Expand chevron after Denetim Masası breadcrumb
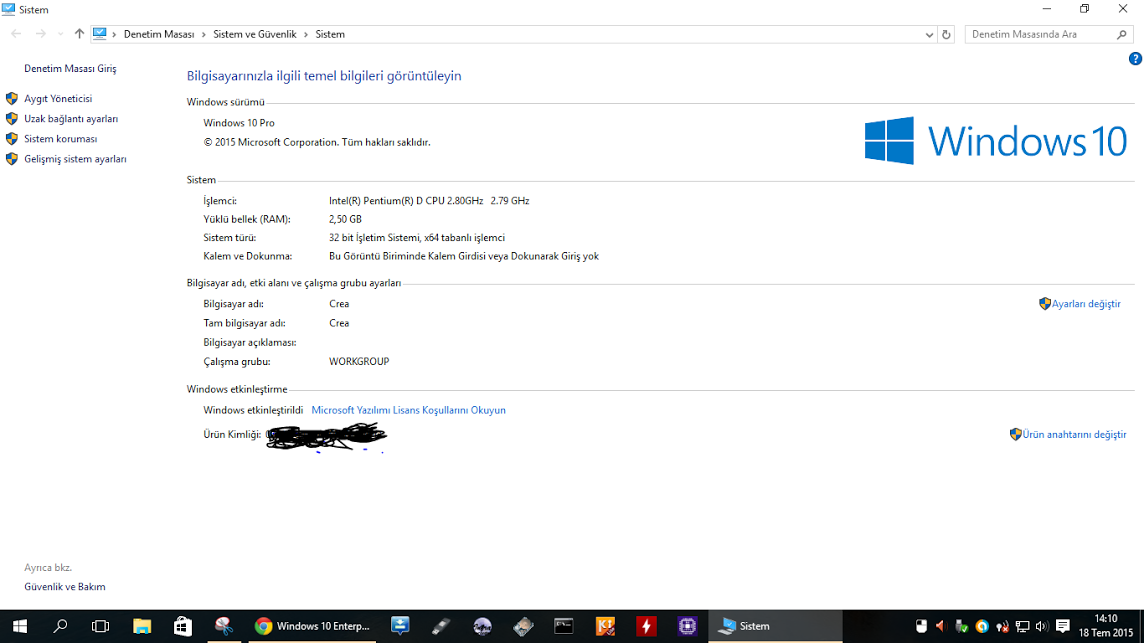The image size is (1144, 643). 204,34
